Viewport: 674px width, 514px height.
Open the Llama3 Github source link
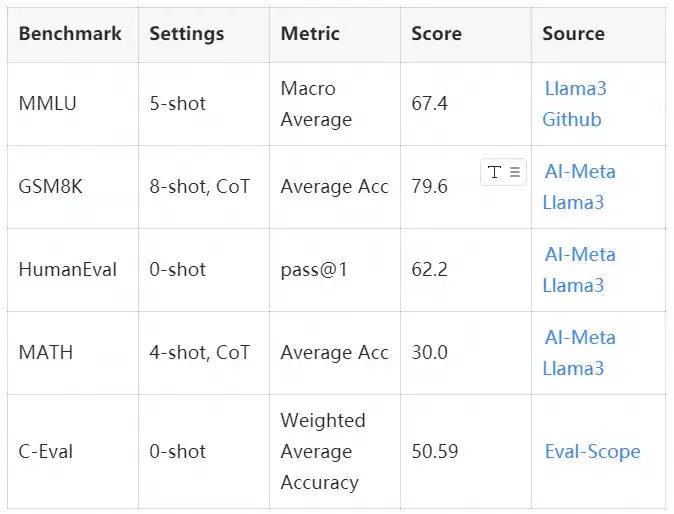(x=575, y=104)
